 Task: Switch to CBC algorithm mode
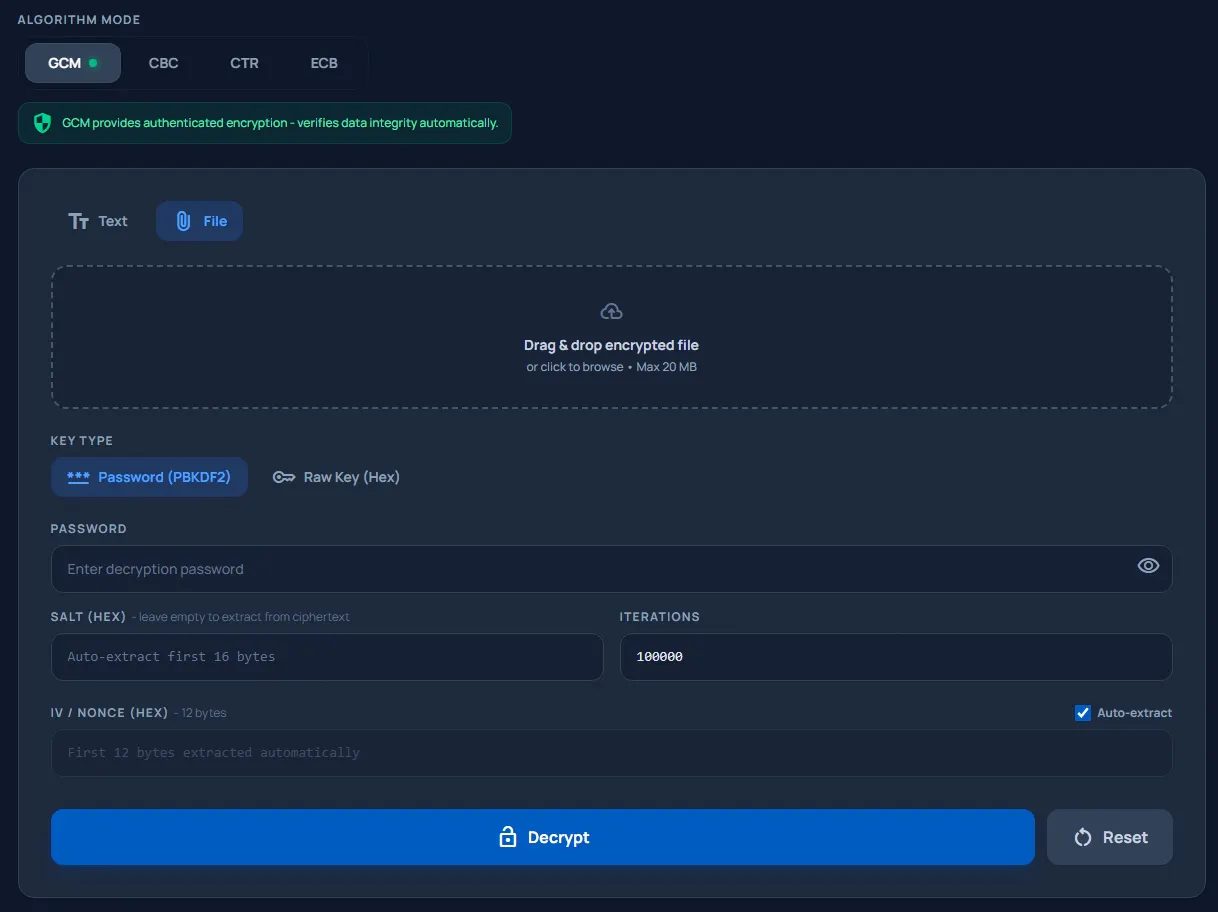tap(163, 63)
